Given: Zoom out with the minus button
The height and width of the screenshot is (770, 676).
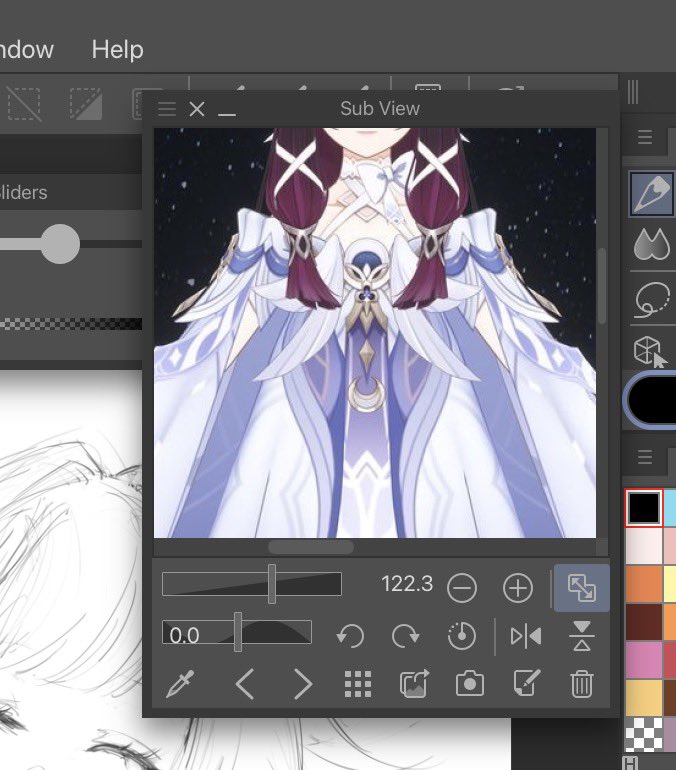Looking at the screenshot, I should coord(462,588).
